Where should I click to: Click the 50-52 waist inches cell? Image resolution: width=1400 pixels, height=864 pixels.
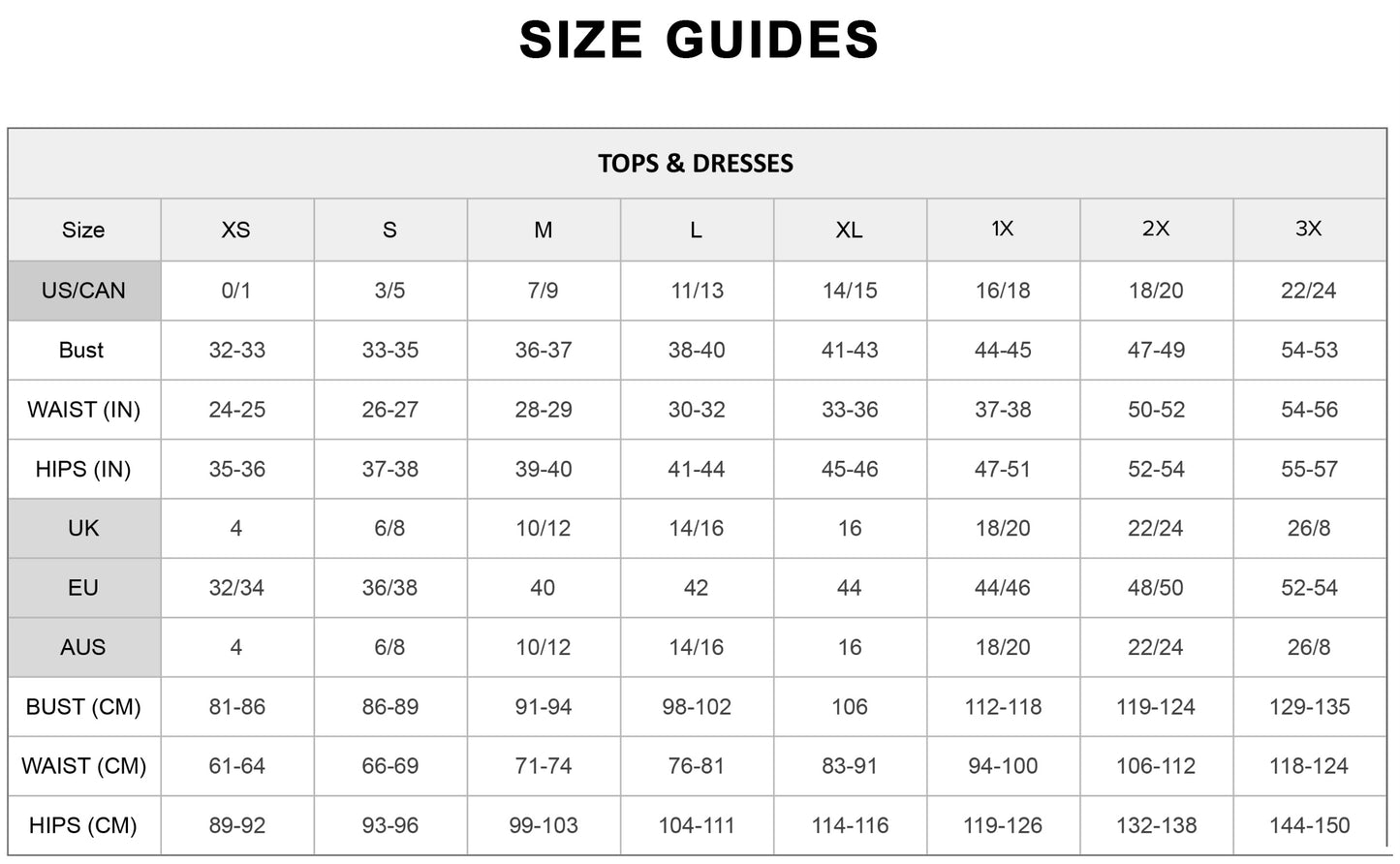tap(1156, 410)
